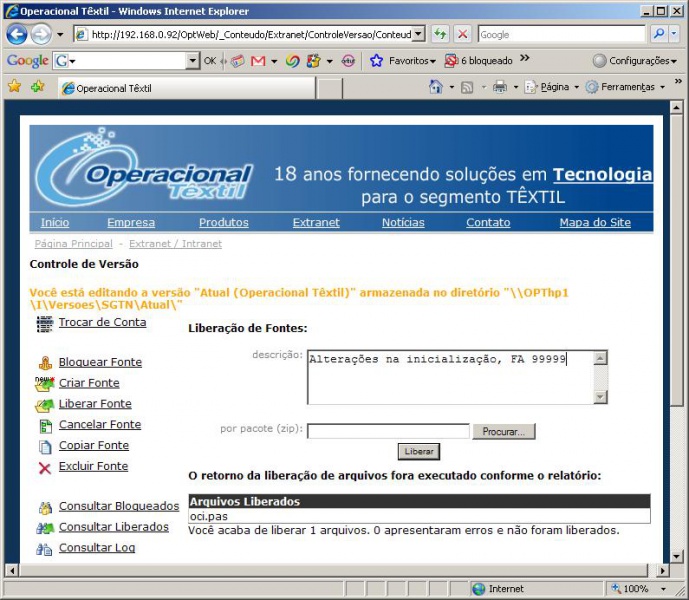The image size is (689, 600).
Task: Click the Trocar de Conta icon
Action: click(x=44, y=323)
